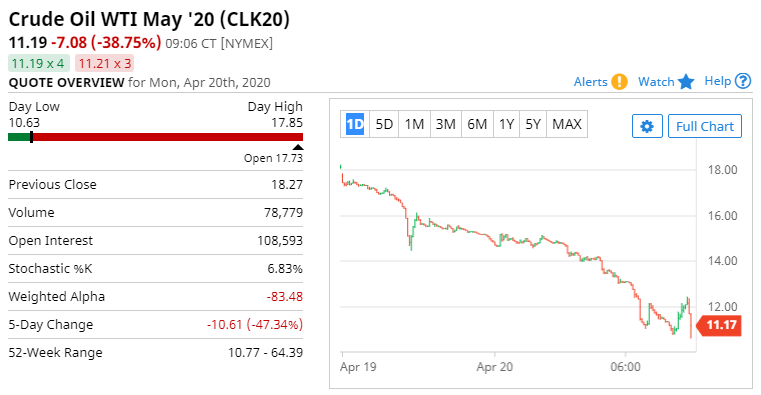Select the 6M chart range

tap(477, 124)
